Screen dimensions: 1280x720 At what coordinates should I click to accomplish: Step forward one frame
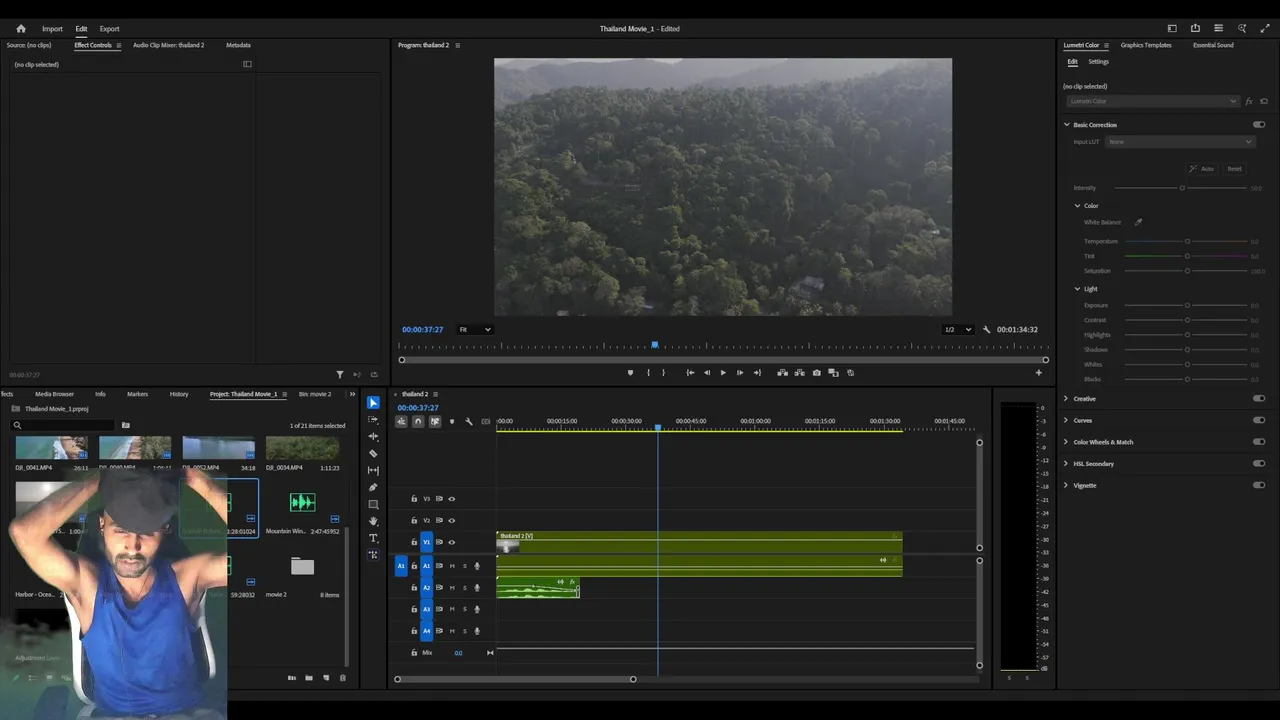(x=740, y=373)
